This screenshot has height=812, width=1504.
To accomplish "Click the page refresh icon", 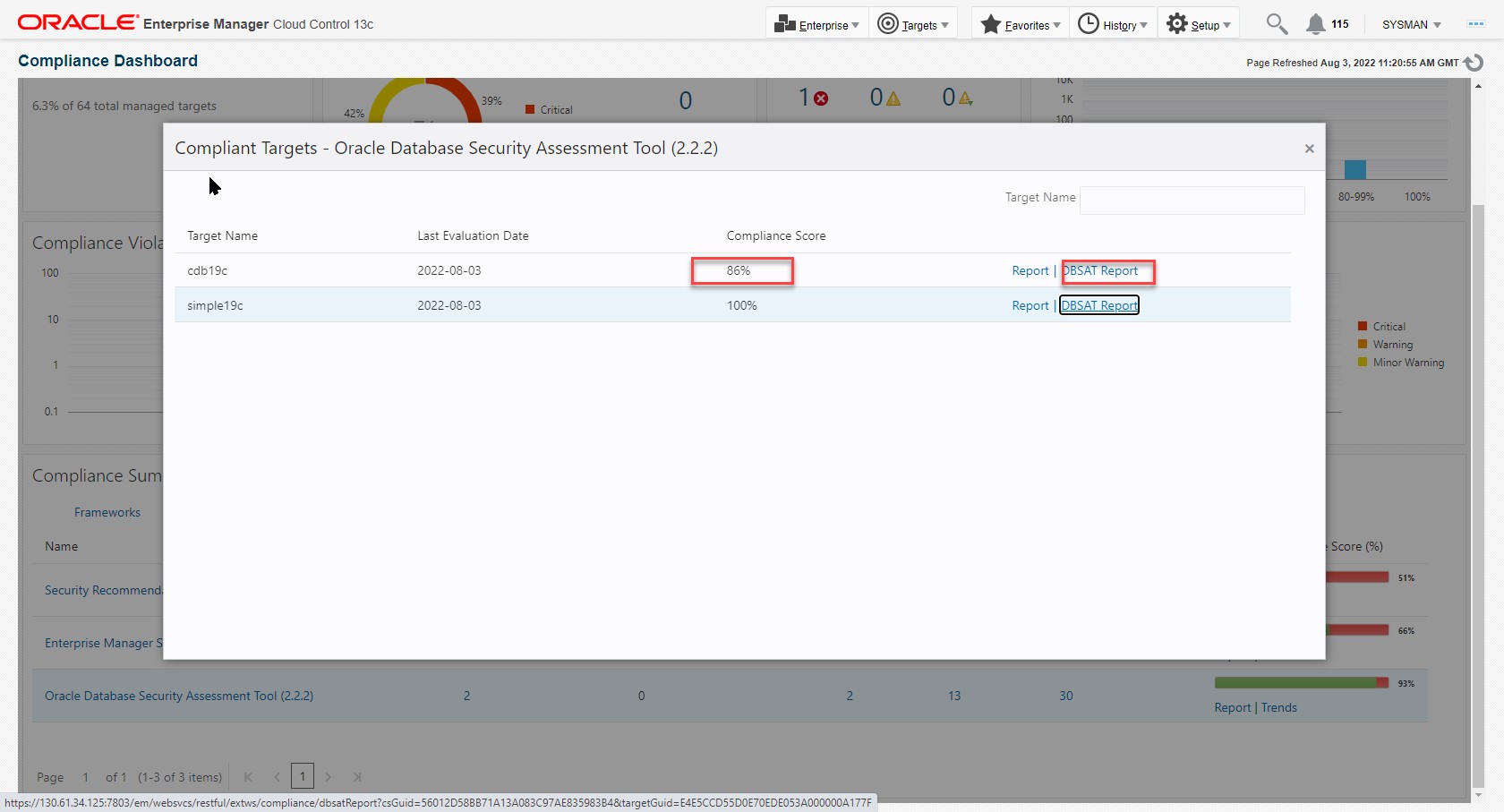I will [x=1474, y=63].
